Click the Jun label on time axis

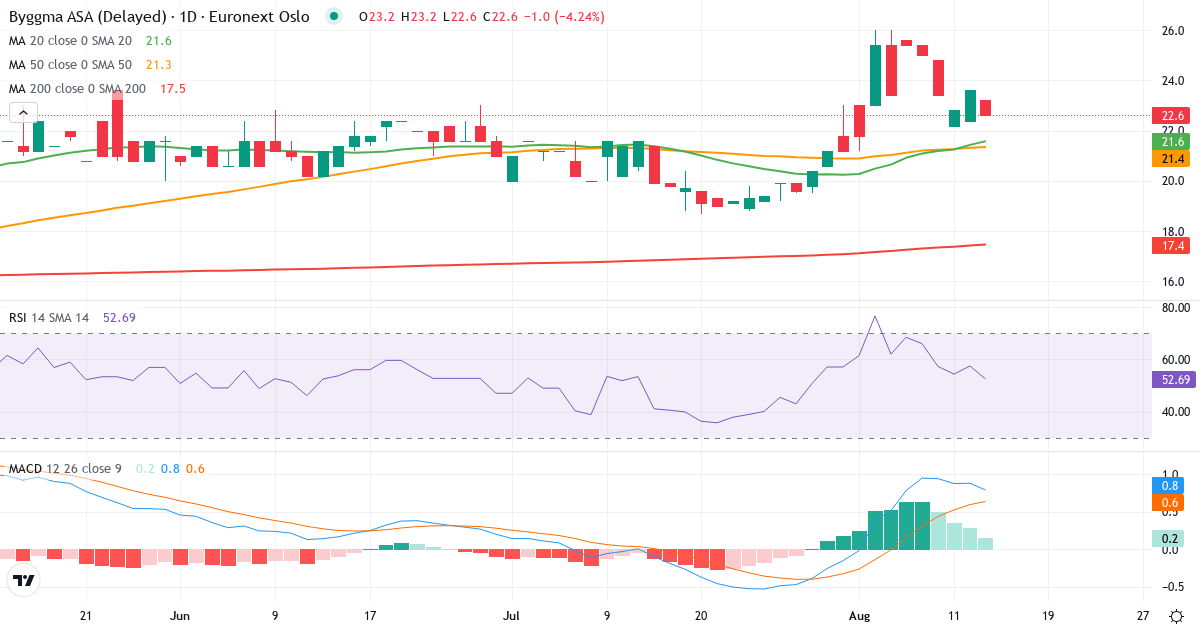[180, 616]
